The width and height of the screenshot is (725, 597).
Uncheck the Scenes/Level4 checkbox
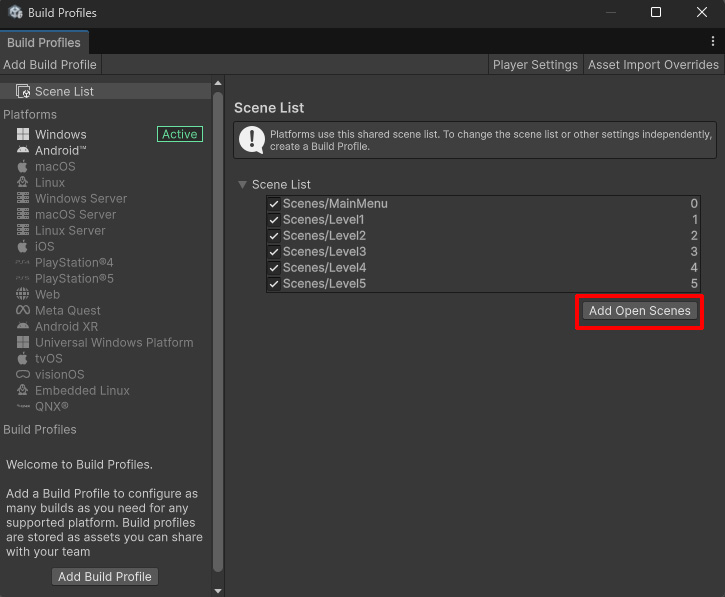pos(274,268)
